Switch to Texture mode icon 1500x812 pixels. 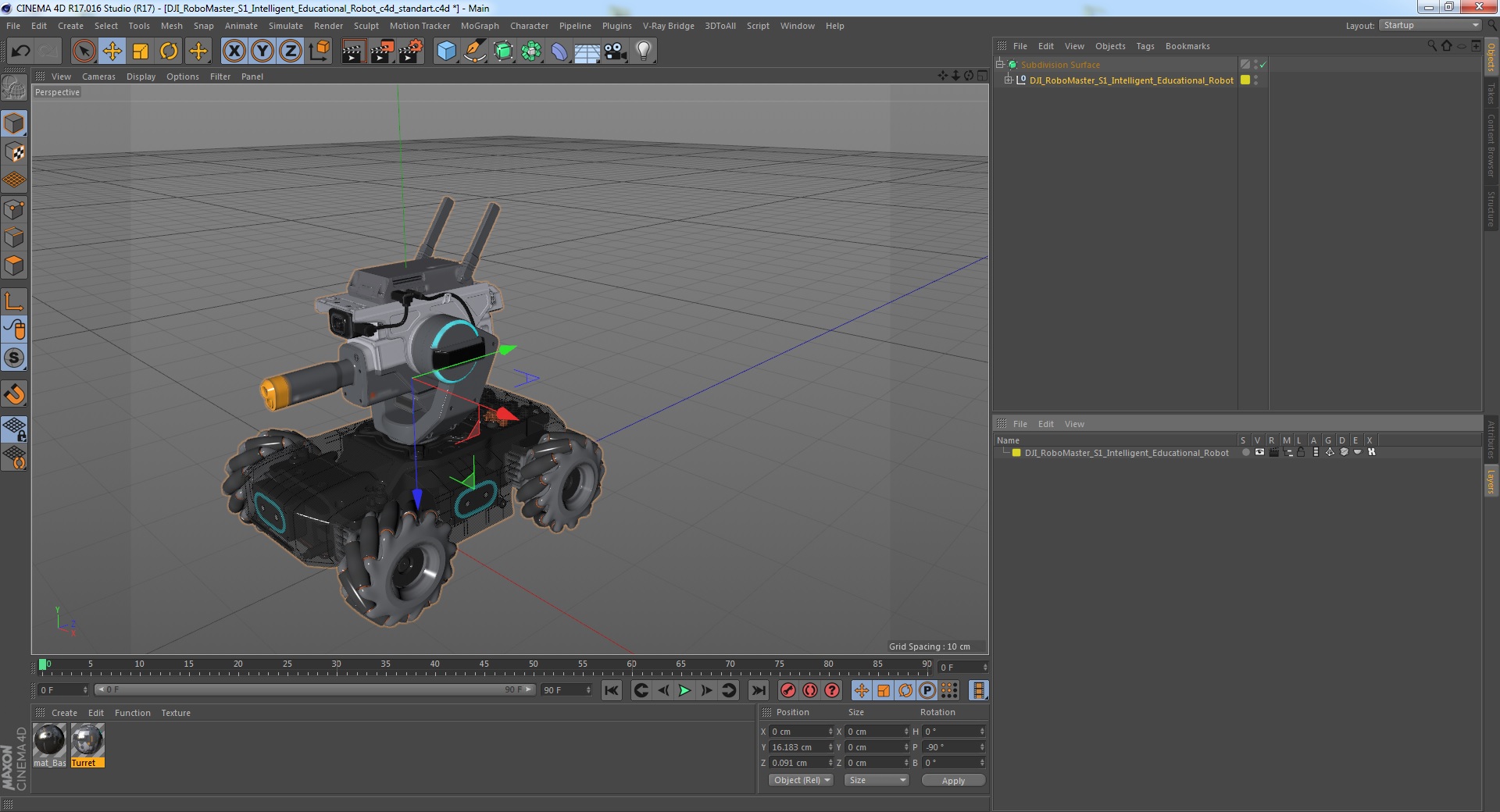tap(14, 152)
